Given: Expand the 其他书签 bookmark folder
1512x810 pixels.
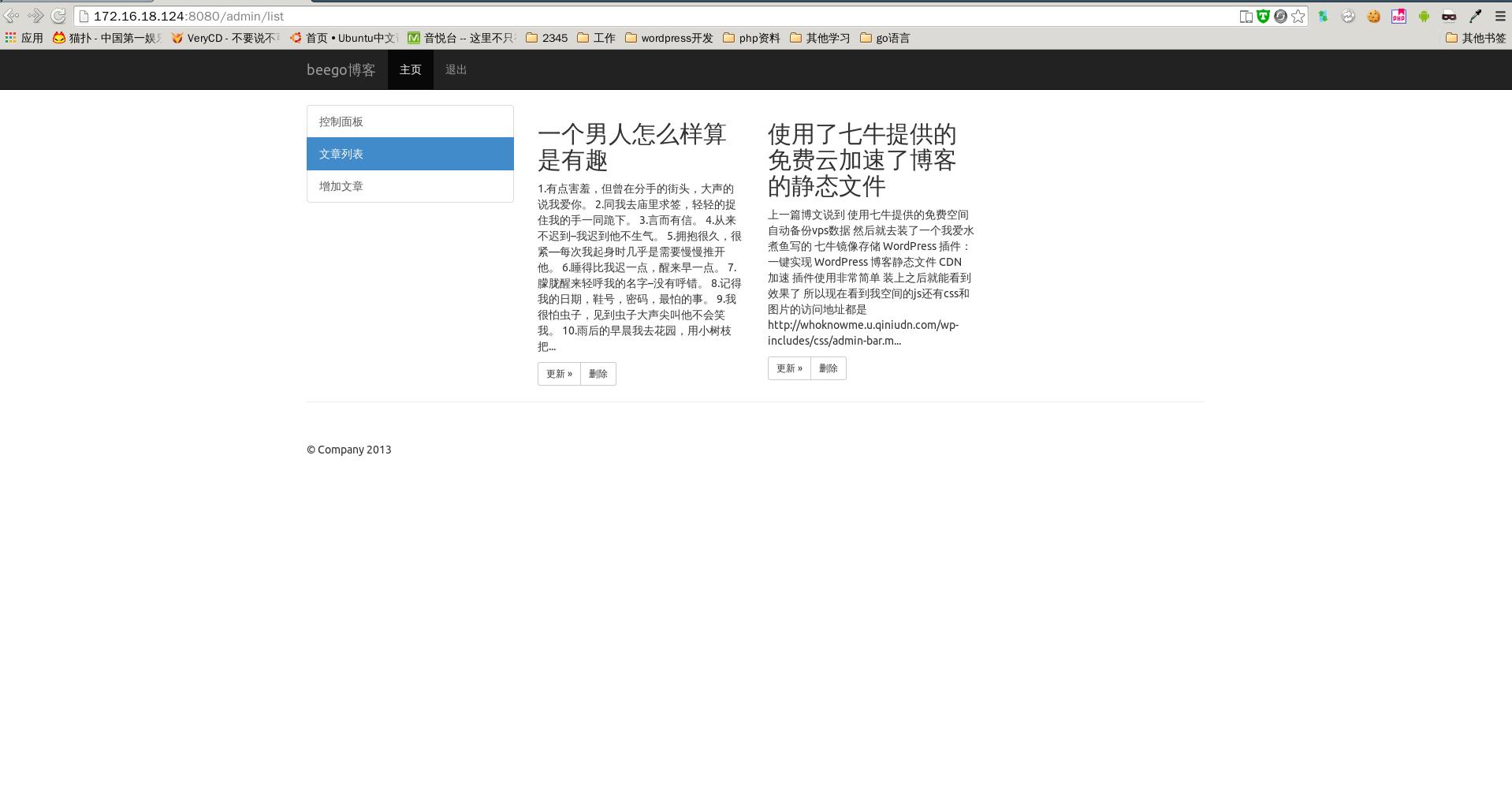Looking at the screenshot, I should (1476, 38).
